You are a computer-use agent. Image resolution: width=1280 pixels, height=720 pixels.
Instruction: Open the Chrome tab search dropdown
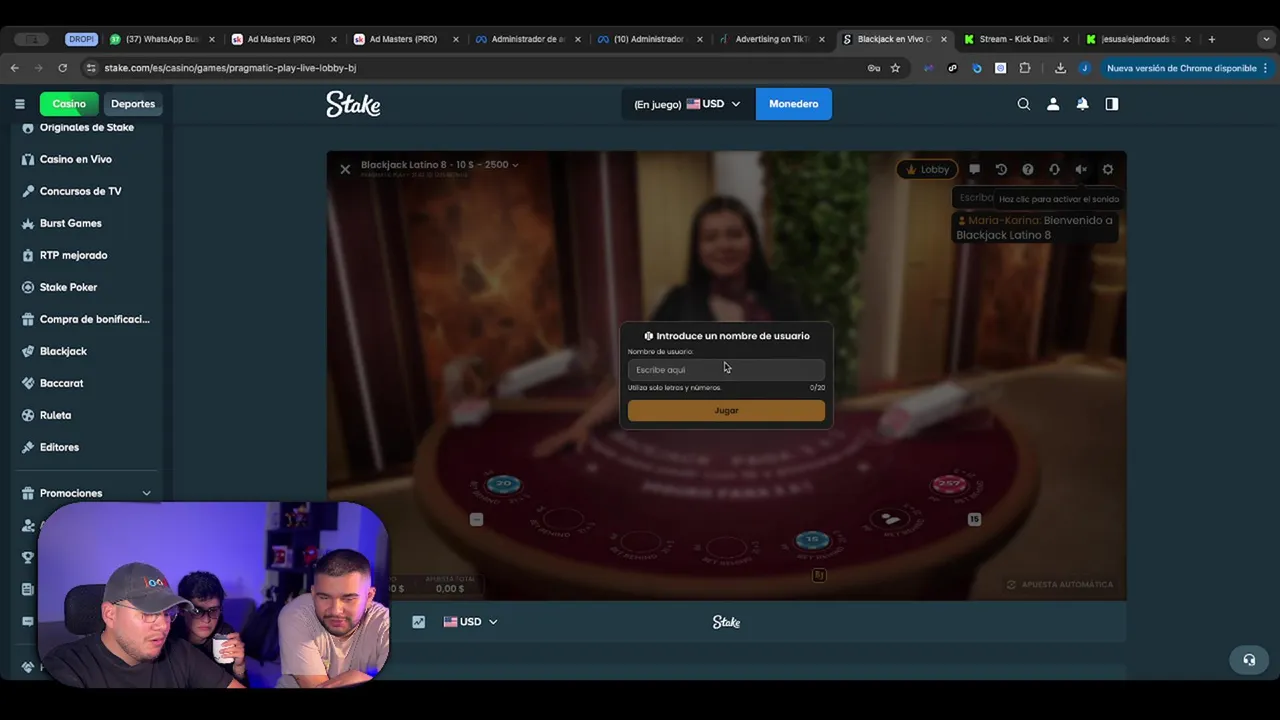[x=1266, y=39]
